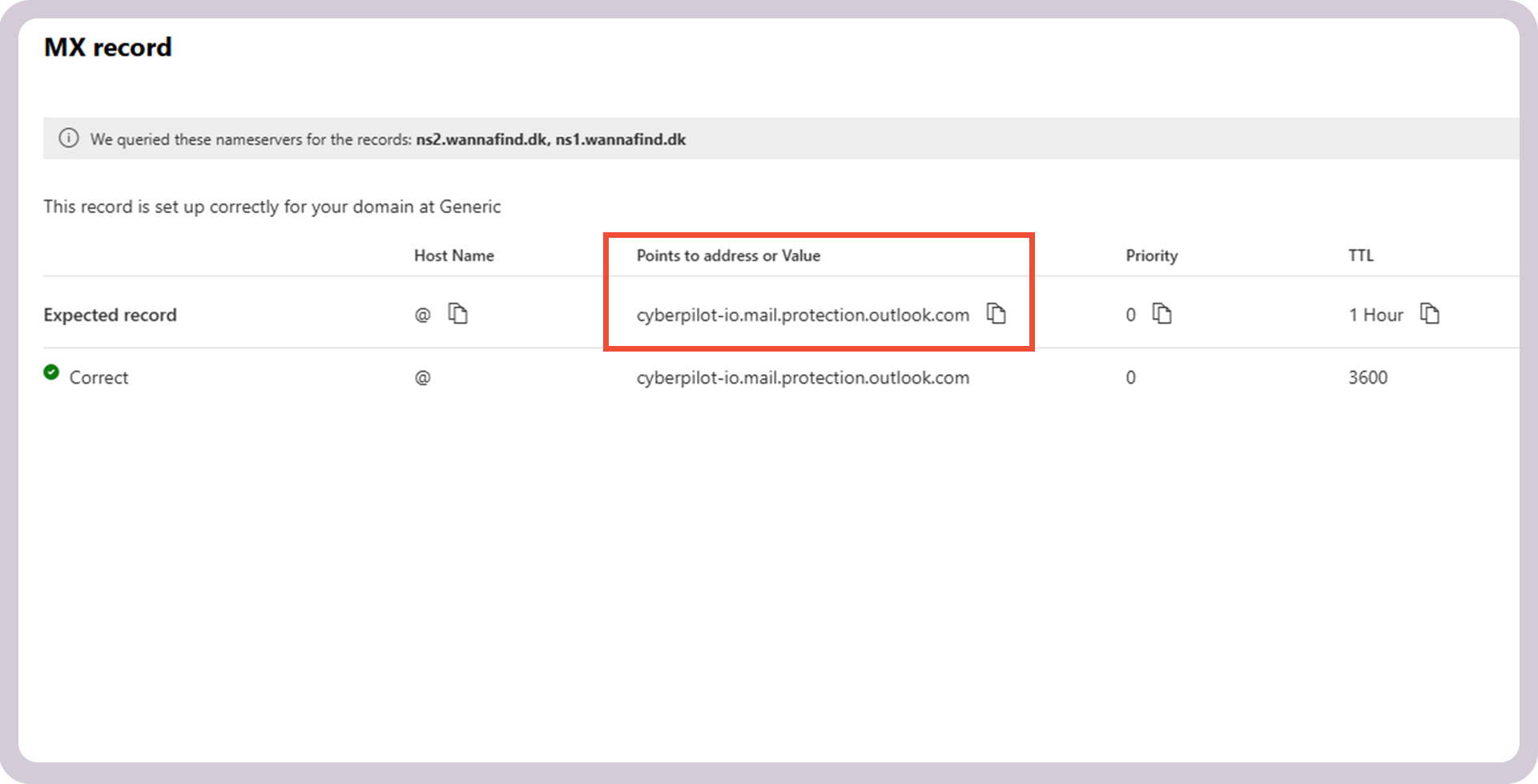Select the @ host name in the Correct row
This screenshot has width=1538, height=784.
(x=421, y=377)
